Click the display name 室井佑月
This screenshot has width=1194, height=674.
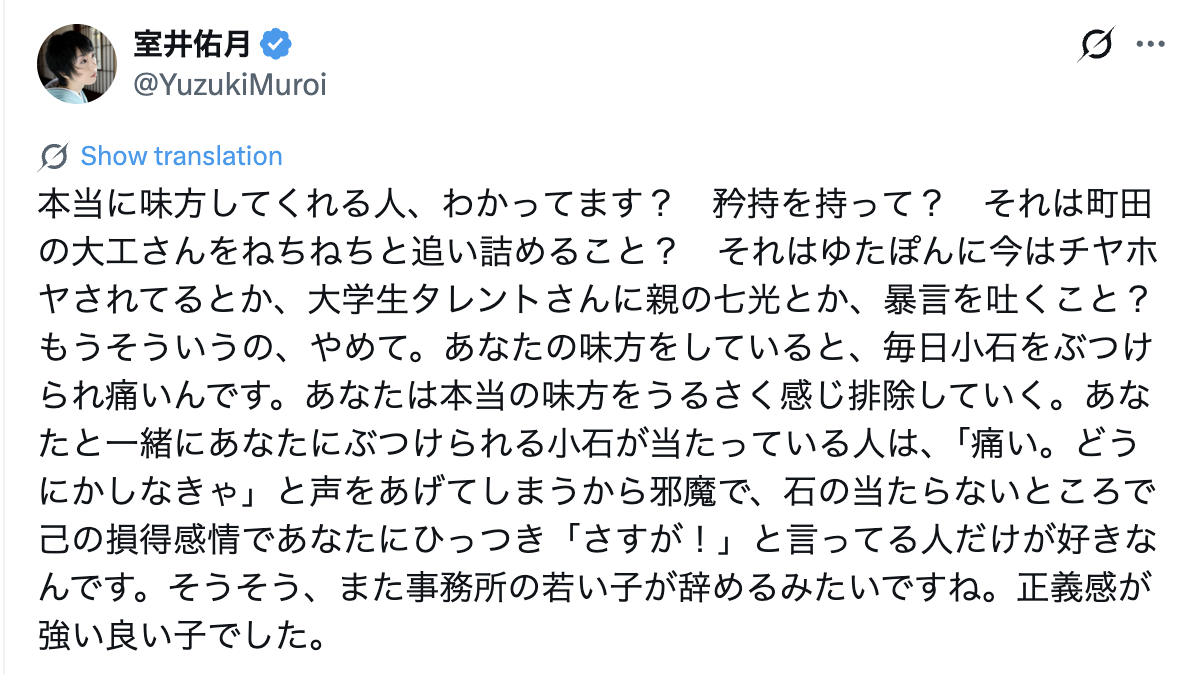[193, 43]
